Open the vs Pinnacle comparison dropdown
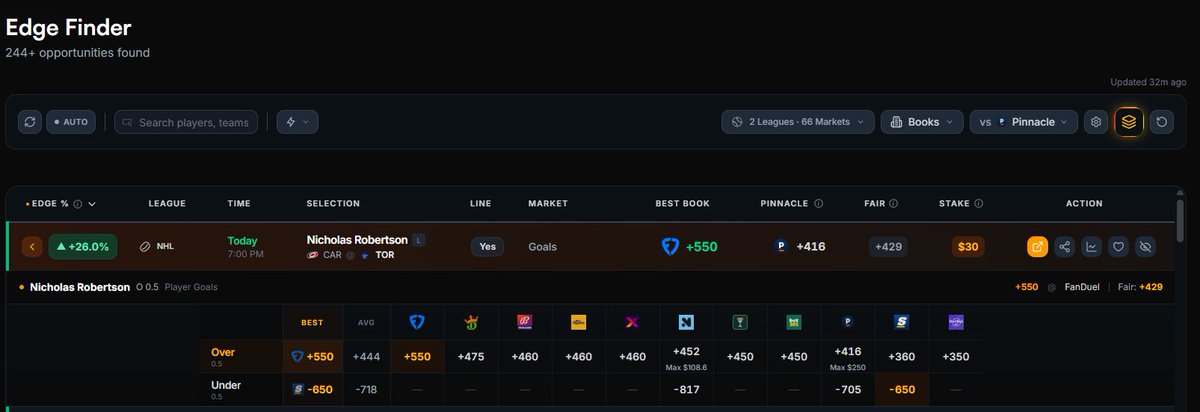This screenshot has width=1200, height=412. coord(1024,122)
